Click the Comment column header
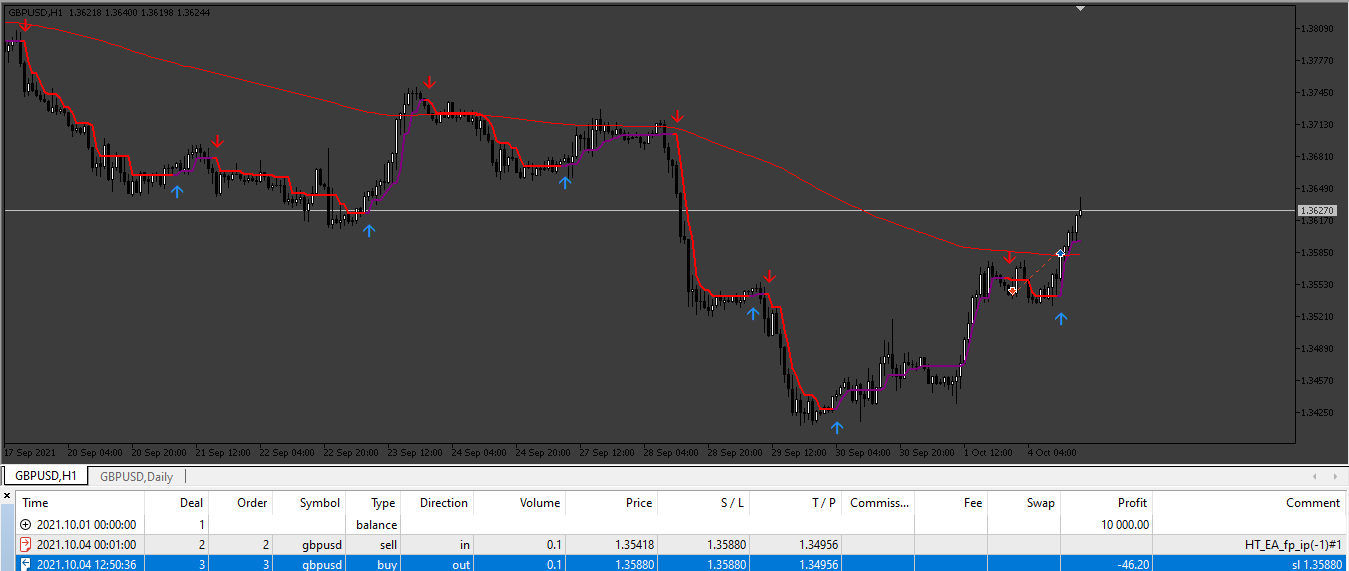The height and width of the screenshot is (571, 1349). (x=1248, y=503)
